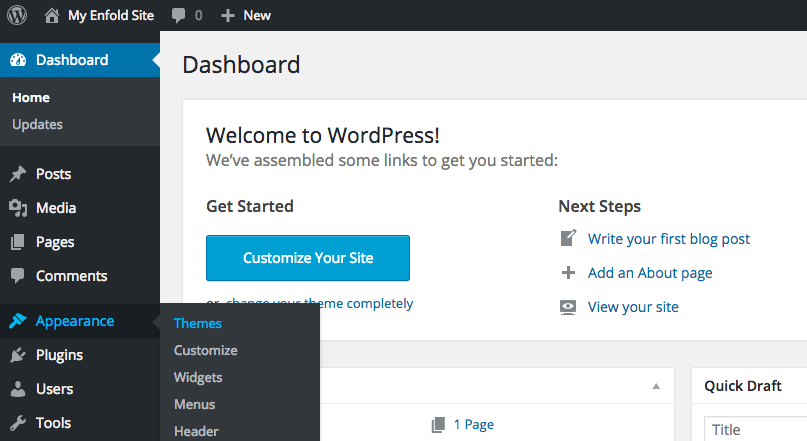Viewport: 807px width, 441px height.
Task: Click the Appearance paintbrush icon
Action: coord(18,321)
